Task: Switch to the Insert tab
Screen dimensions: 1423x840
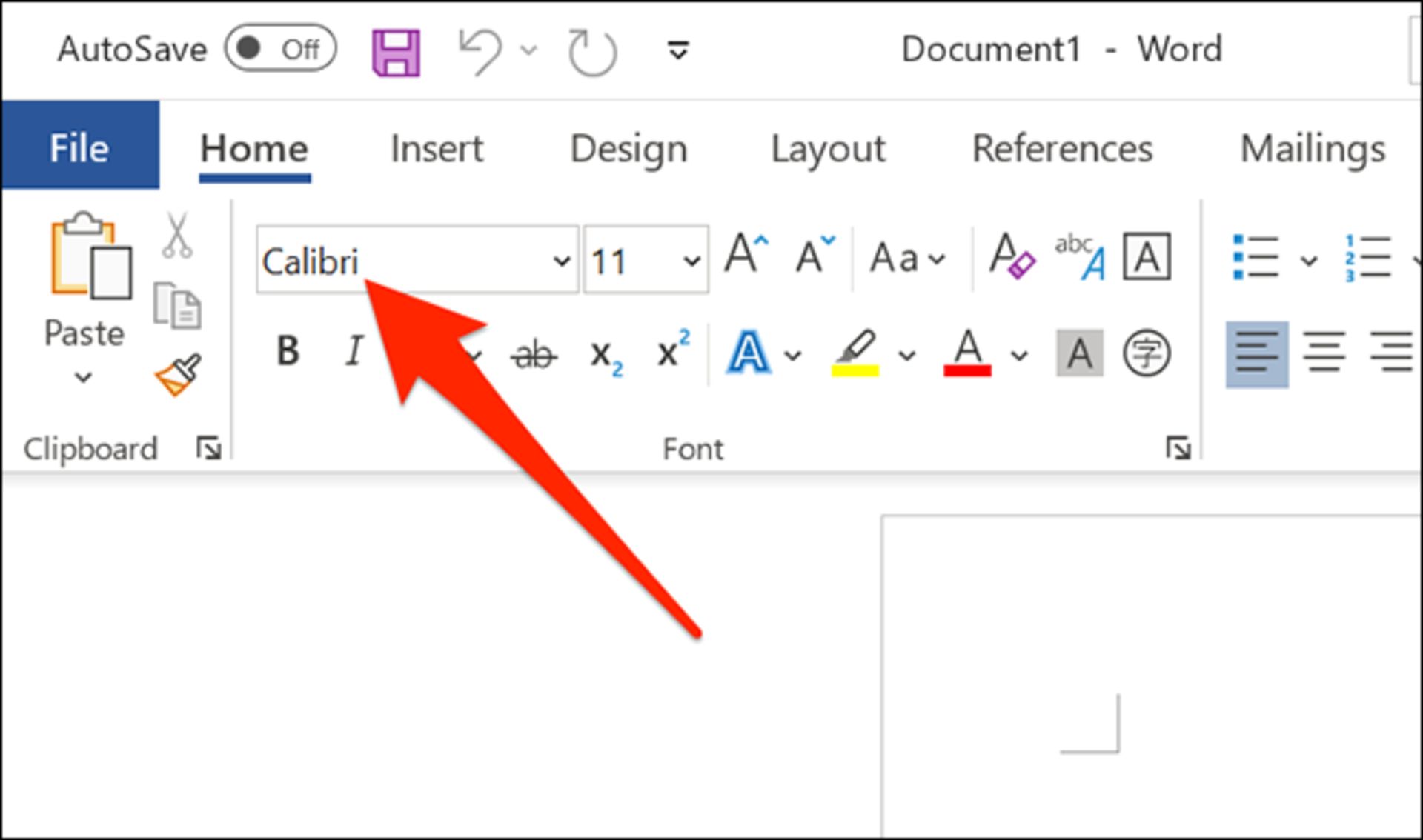Action: 437,149
